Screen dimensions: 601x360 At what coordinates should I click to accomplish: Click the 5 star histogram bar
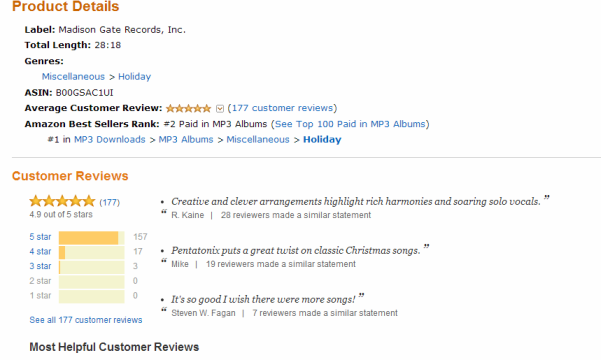(x=92, y=238)
